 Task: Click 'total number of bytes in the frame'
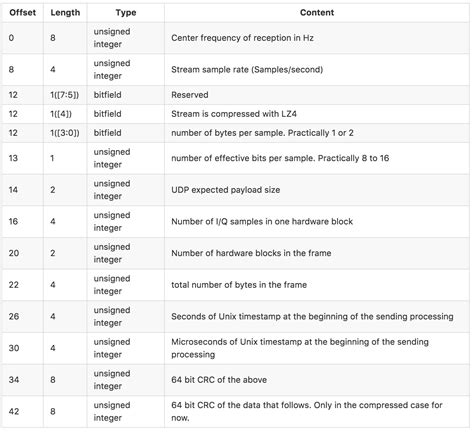pyautogui.click(x=239, y=285)
